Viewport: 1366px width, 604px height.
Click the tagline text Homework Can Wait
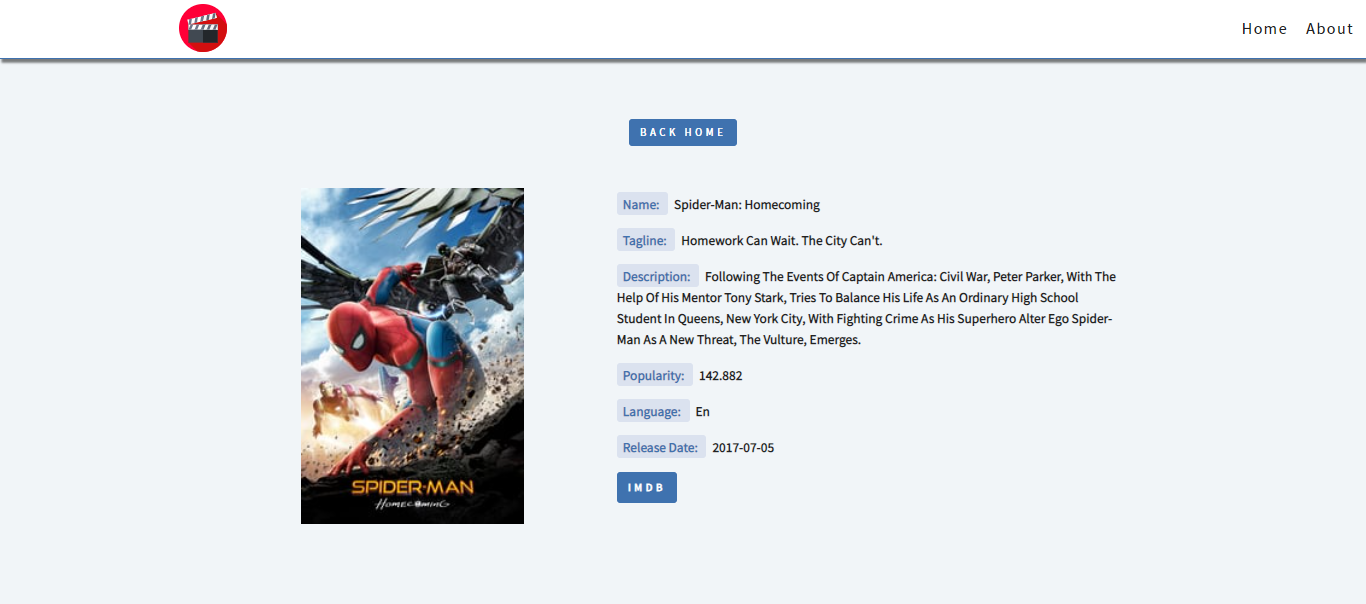tap(782, 241)
